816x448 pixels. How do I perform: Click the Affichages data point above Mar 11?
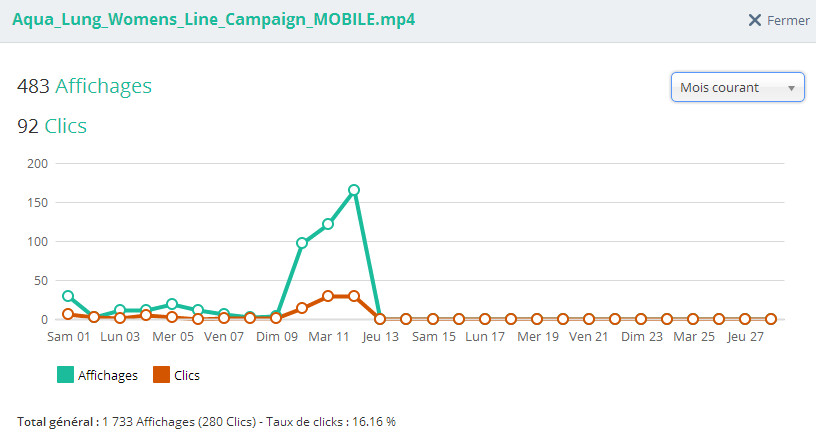(328, 224)
